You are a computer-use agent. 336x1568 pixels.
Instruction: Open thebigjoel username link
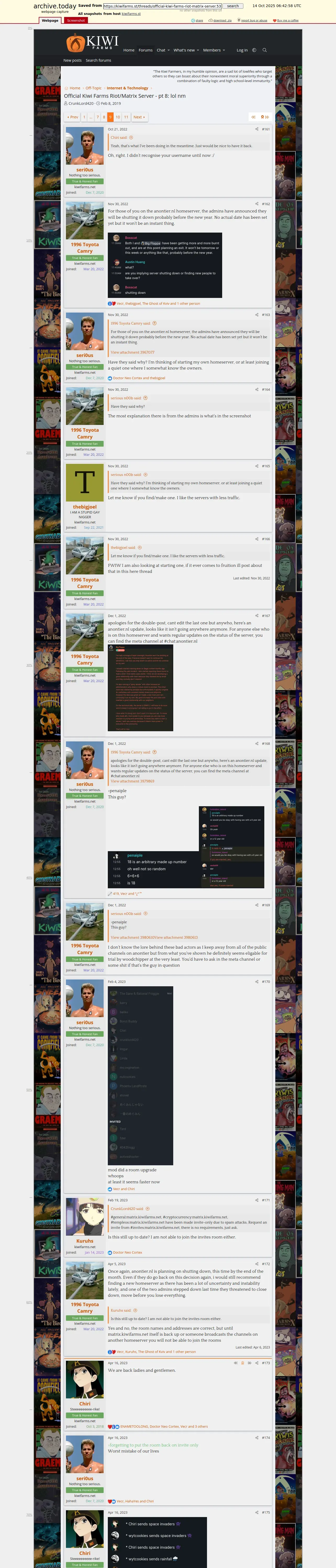click(85, 506)
